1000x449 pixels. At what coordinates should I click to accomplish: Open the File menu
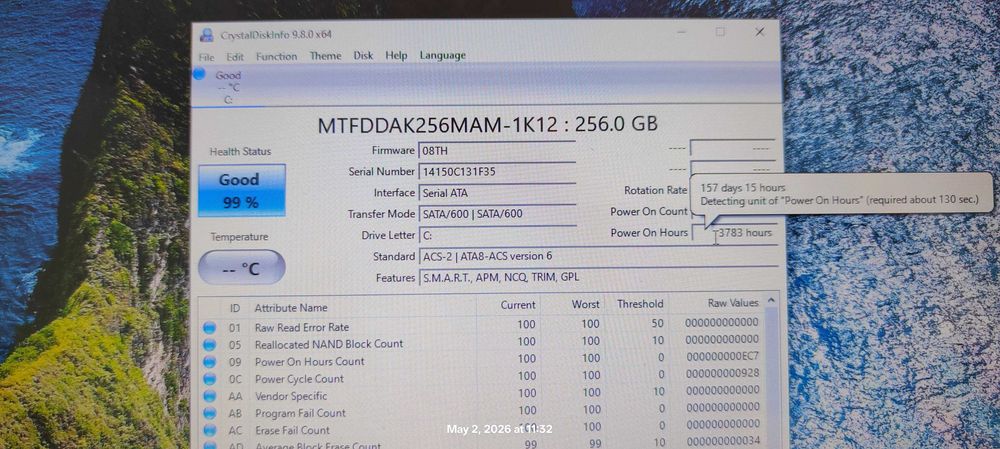[x=207, y=57]
